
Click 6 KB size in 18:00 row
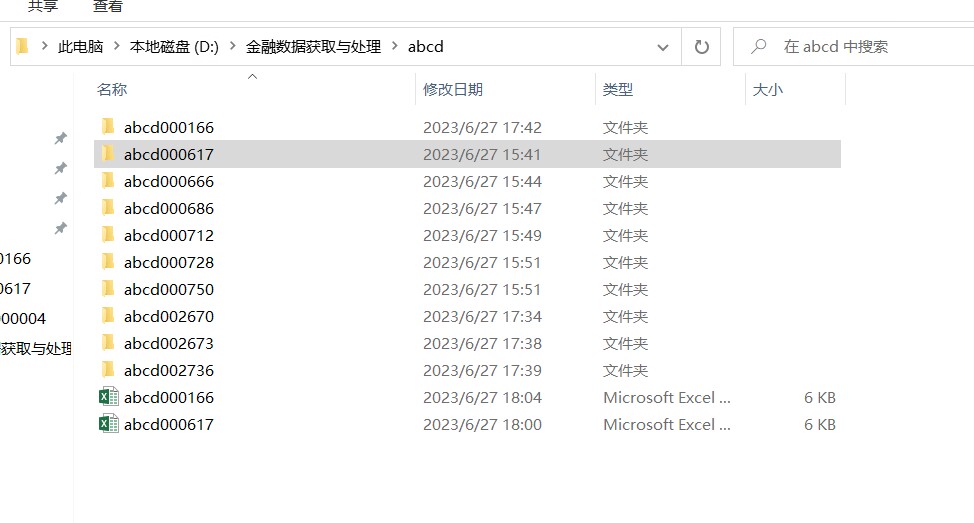(x=820, y=424)
